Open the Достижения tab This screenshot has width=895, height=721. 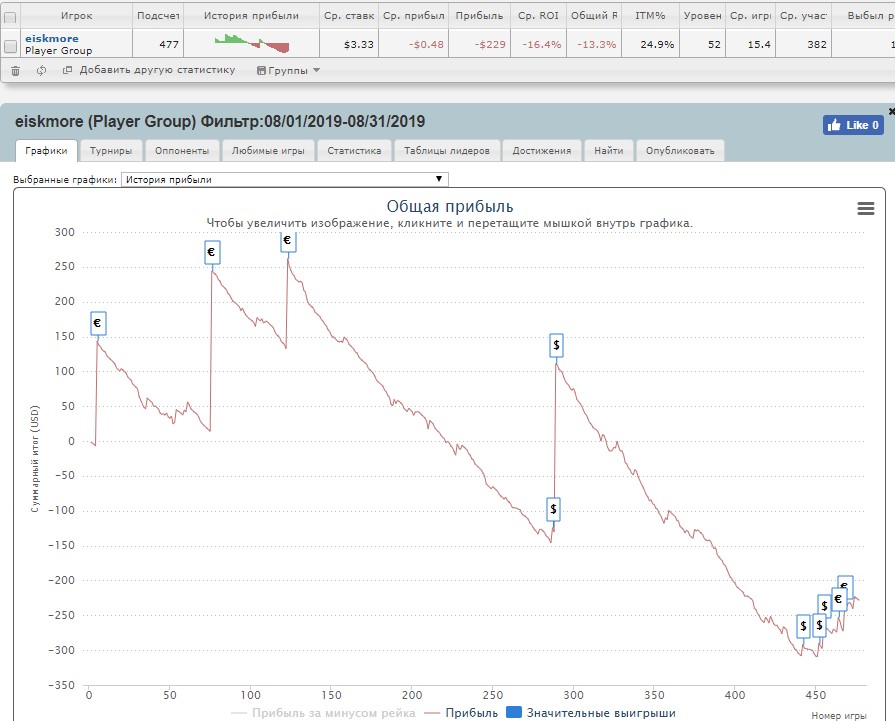542,151
